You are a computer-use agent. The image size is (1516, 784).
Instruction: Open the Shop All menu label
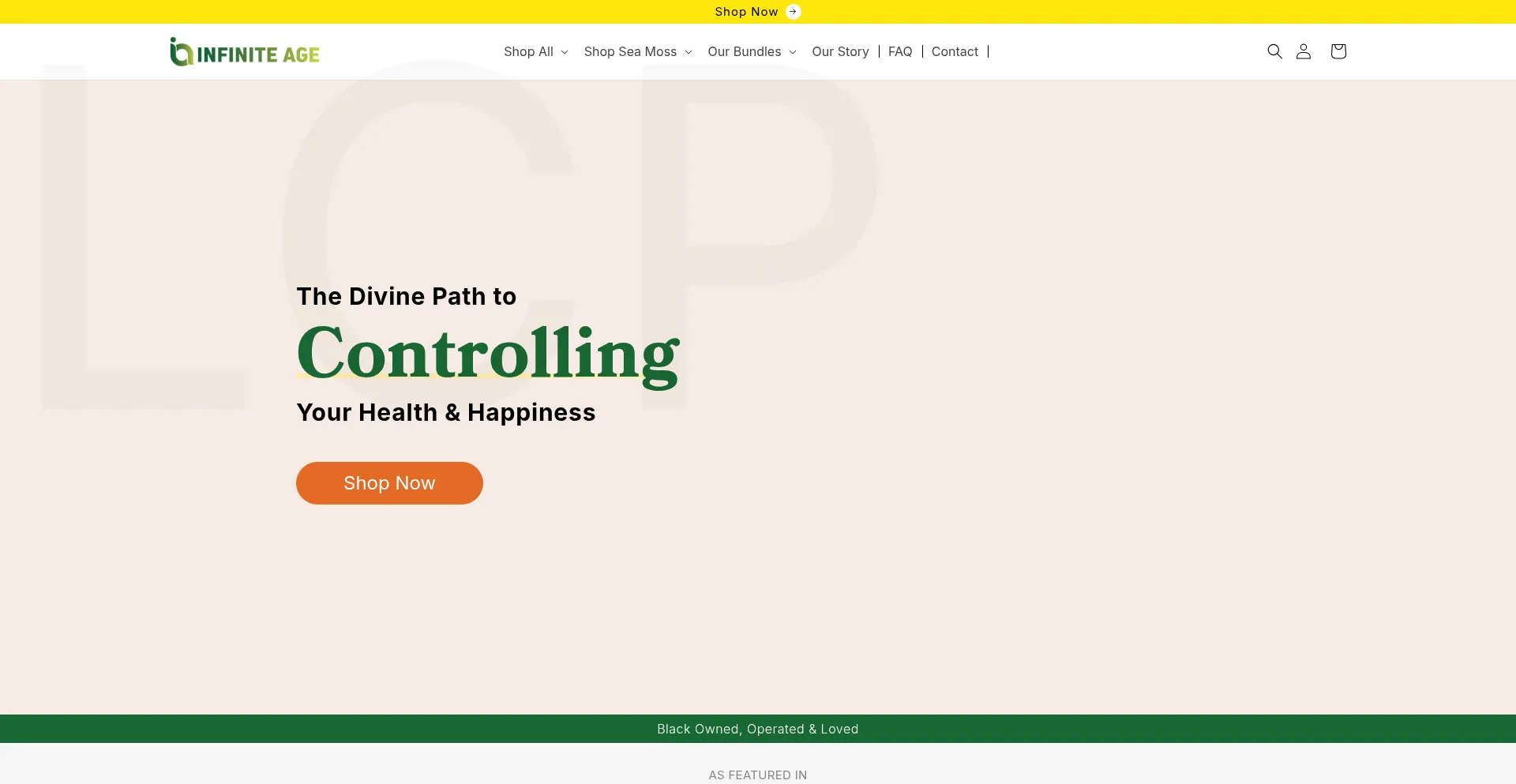click(528, 51)
